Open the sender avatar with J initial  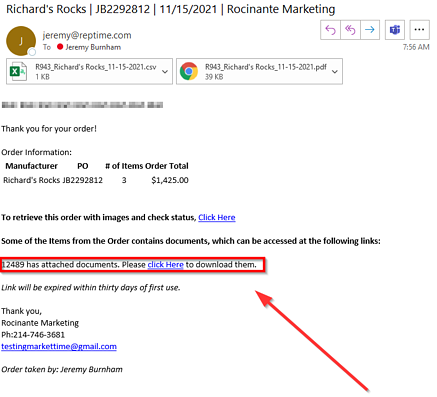coord(21,41)
